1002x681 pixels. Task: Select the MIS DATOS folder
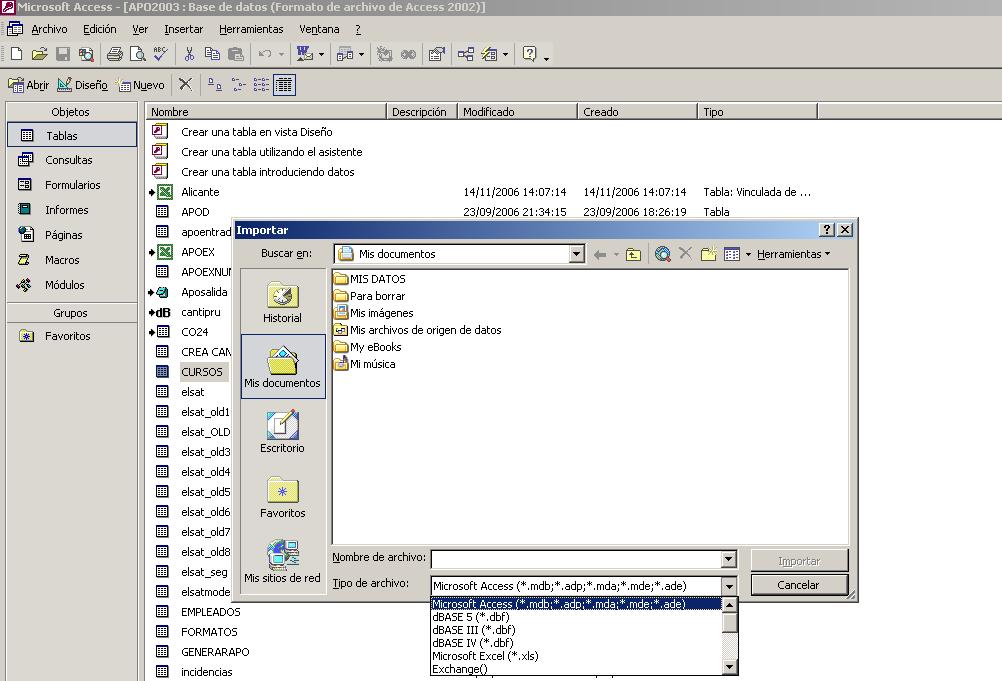[x=370, y=279]
